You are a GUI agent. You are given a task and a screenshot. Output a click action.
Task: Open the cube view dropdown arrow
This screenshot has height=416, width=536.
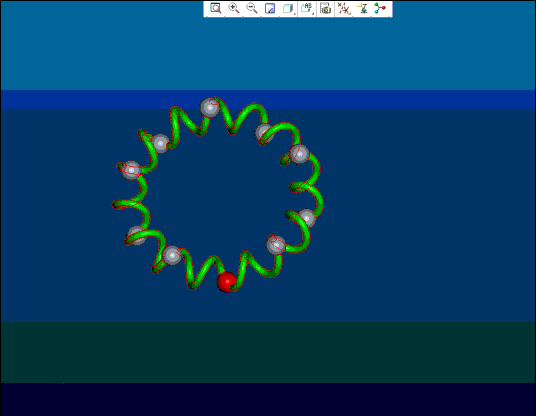(x=295, y=14)
